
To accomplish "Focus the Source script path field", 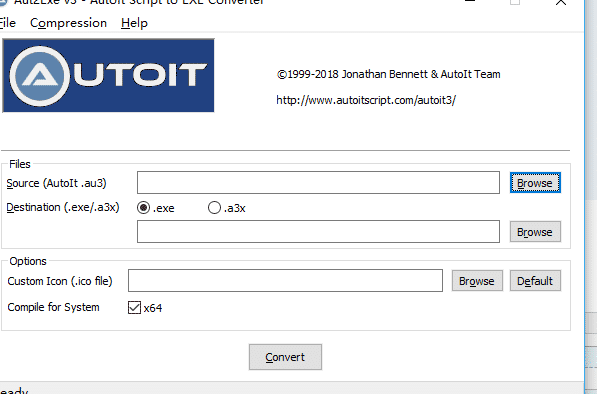I will 318,183.
